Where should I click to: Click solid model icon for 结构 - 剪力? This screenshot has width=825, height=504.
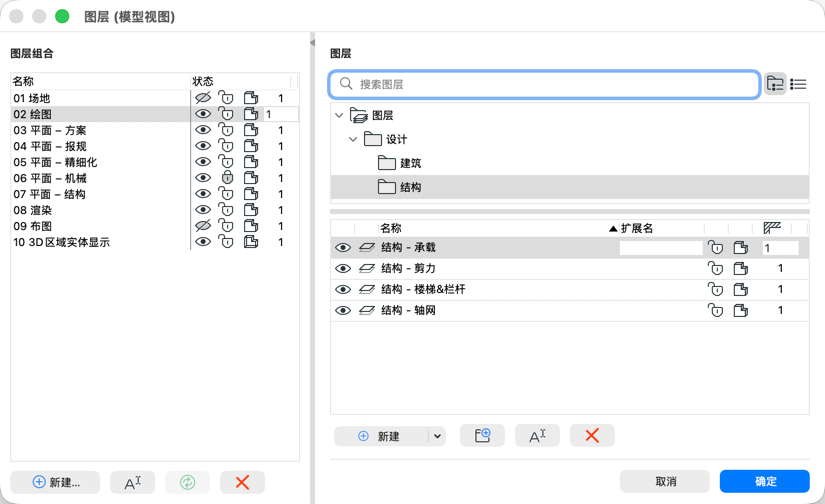(741, 268)
